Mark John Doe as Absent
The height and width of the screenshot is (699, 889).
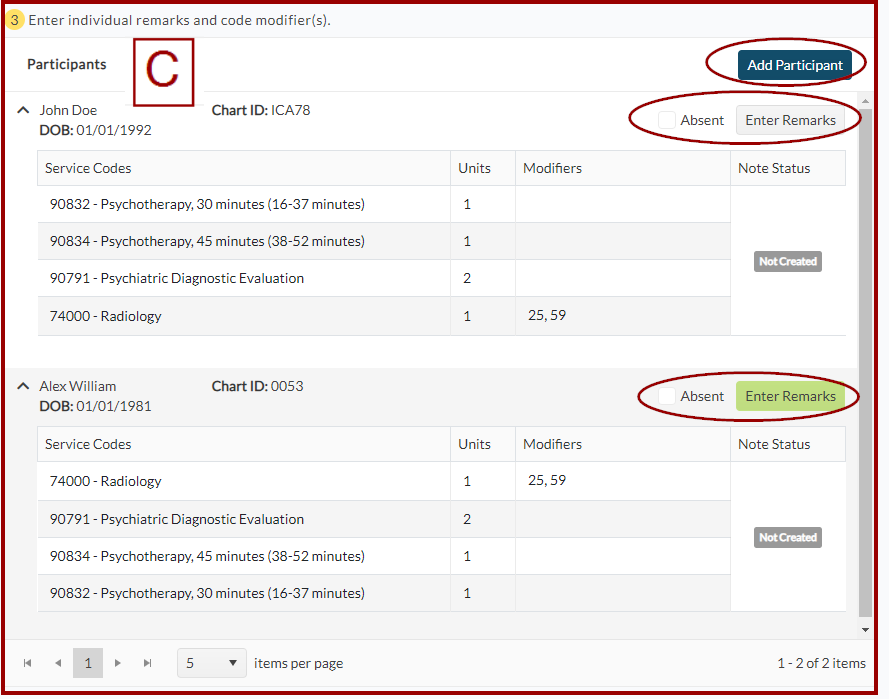667,120
